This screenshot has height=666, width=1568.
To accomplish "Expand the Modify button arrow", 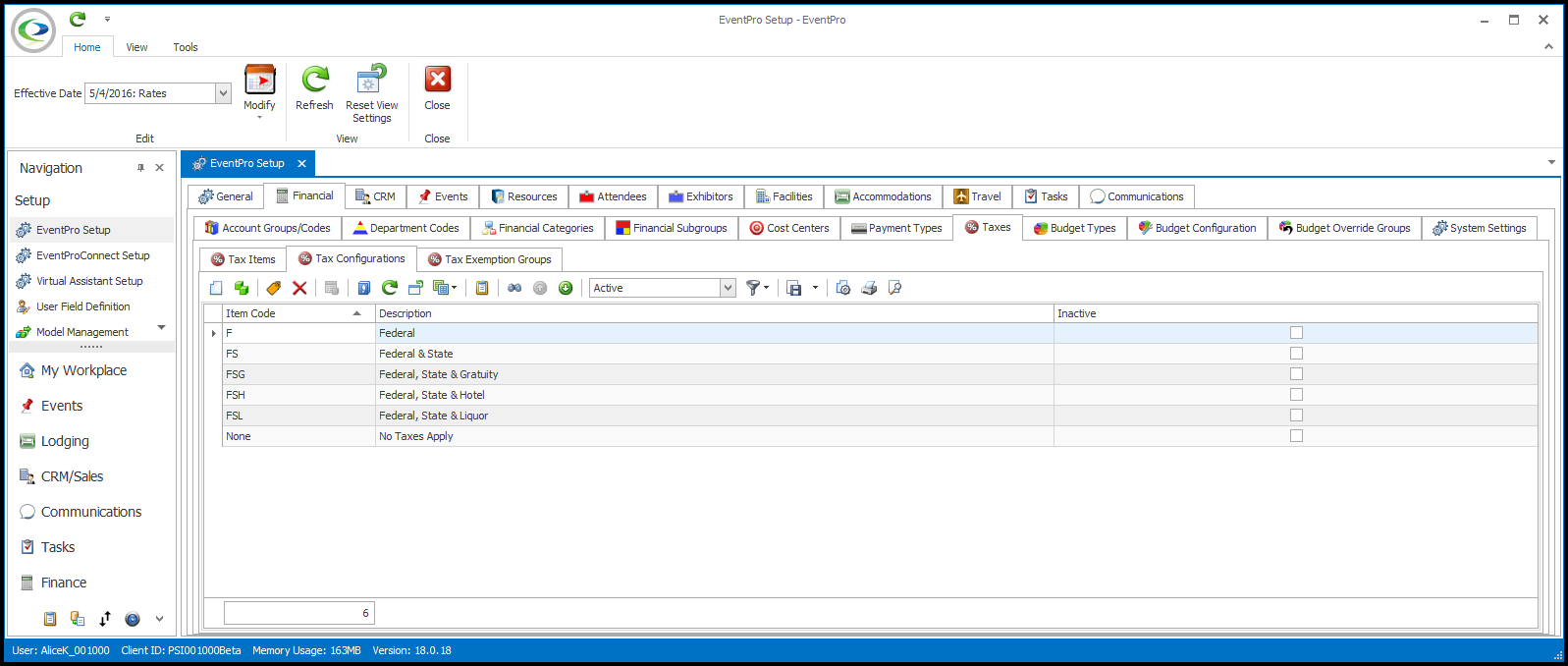I will pos(260,118).
